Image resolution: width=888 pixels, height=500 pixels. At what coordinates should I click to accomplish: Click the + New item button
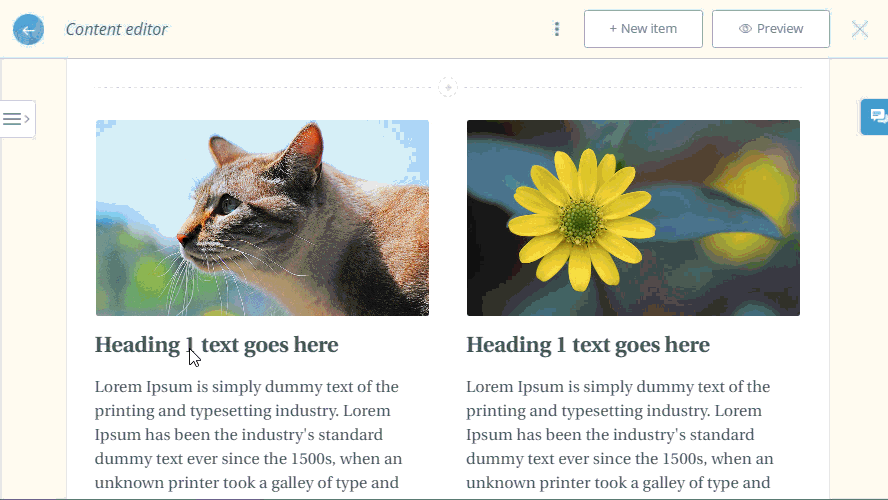click(x=643, y=29)
